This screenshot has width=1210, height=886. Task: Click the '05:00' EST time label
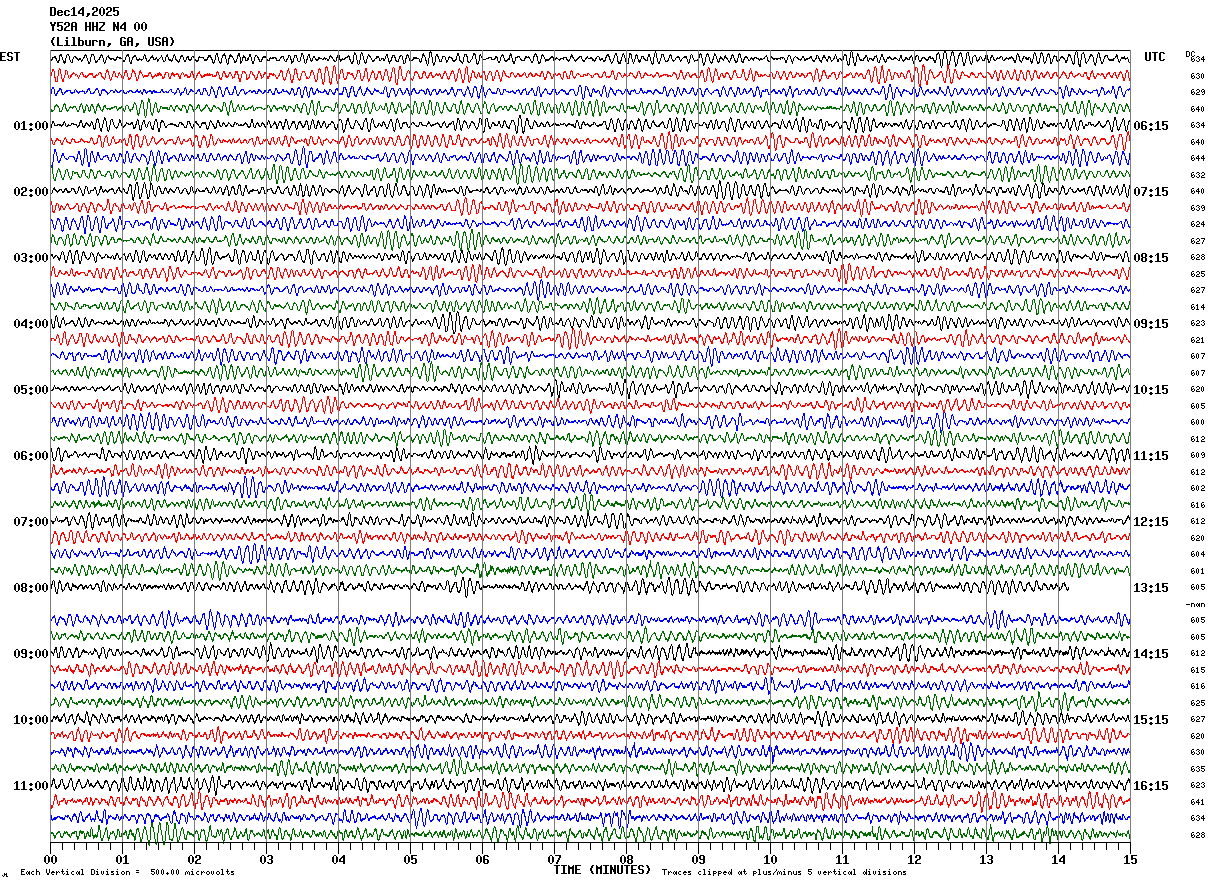click(x=31, y=390)
